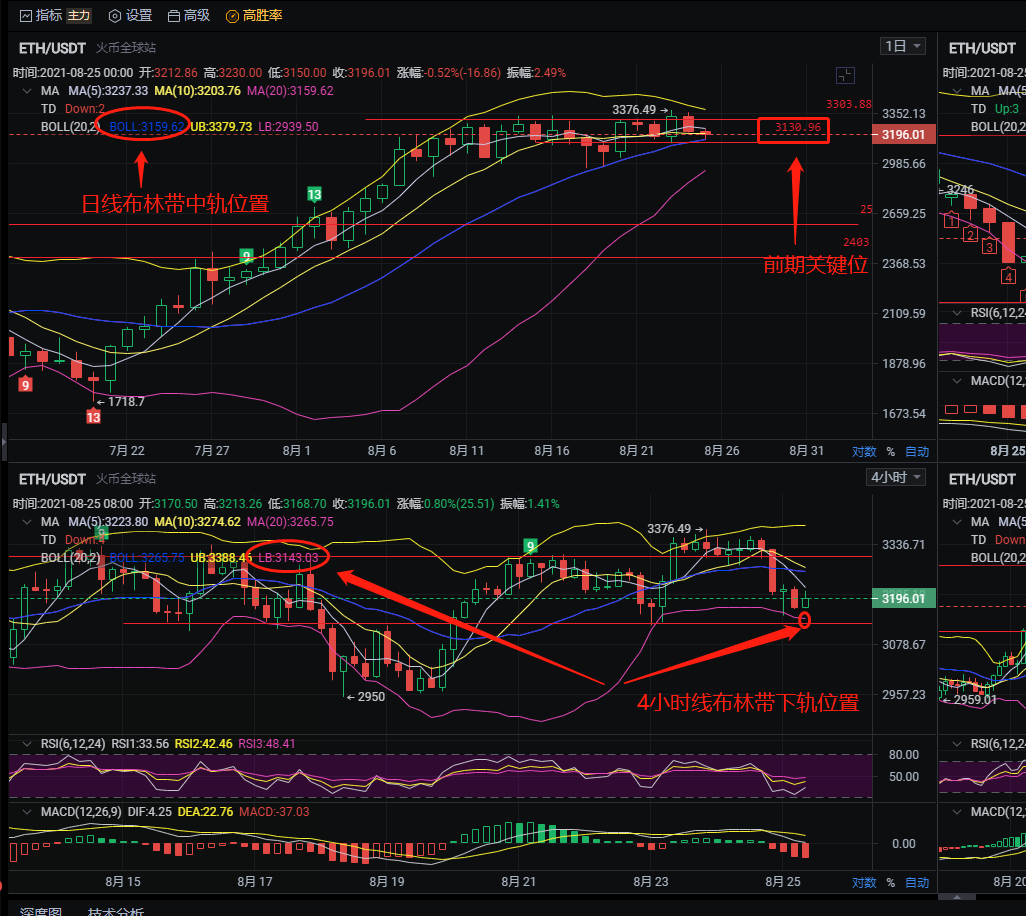This screenshot has height=916, width=1026.
Task: Click MA(10):3203.76 value on daily chart
Action: click(x=198, y=91)
